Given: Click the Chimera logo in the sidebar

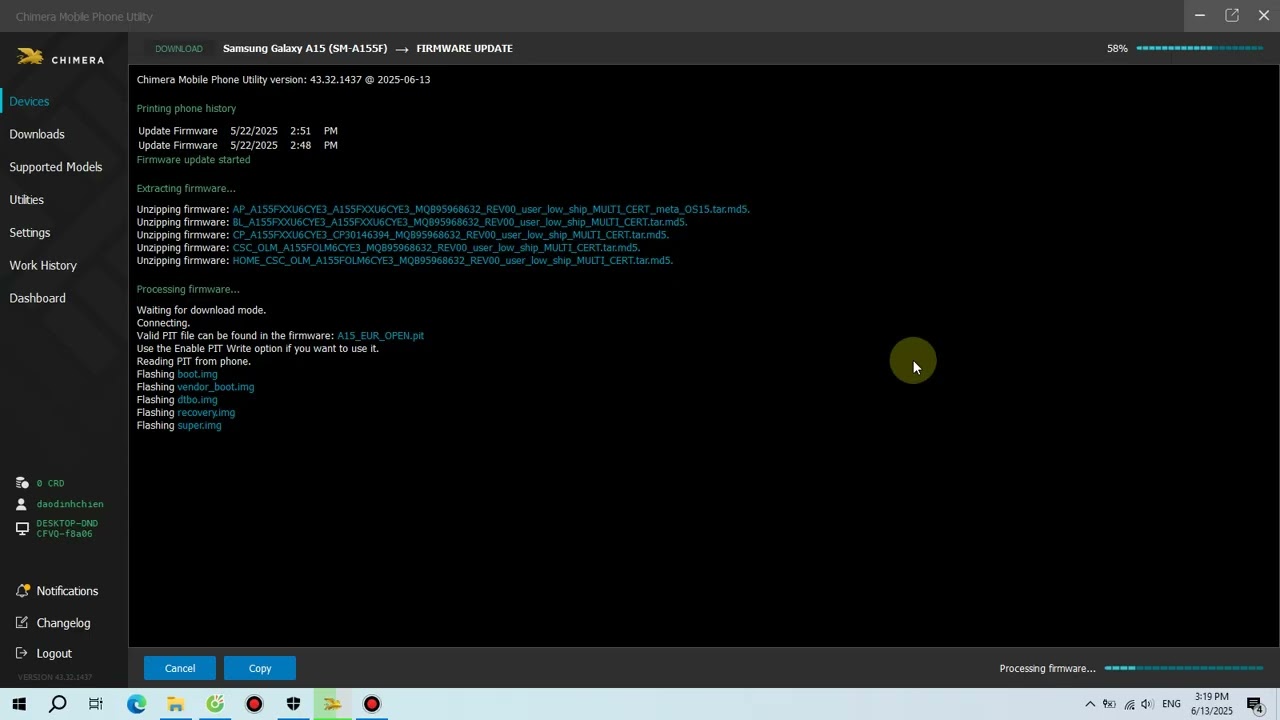Looking at the screenshot, I should click(60, 58).
